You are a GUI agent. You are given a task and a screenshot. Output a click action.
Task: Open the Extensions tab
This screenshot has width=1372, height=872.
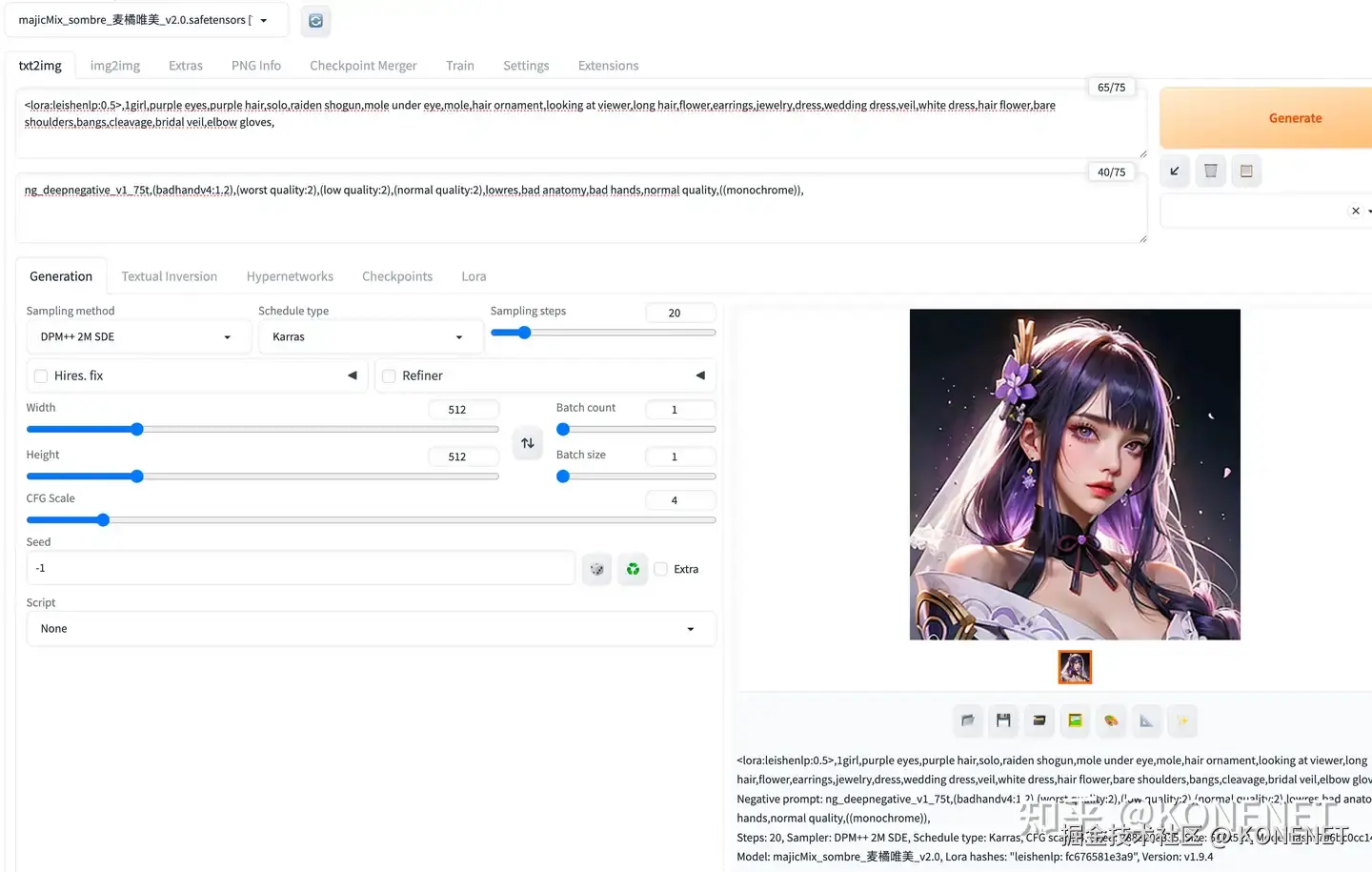608,66
